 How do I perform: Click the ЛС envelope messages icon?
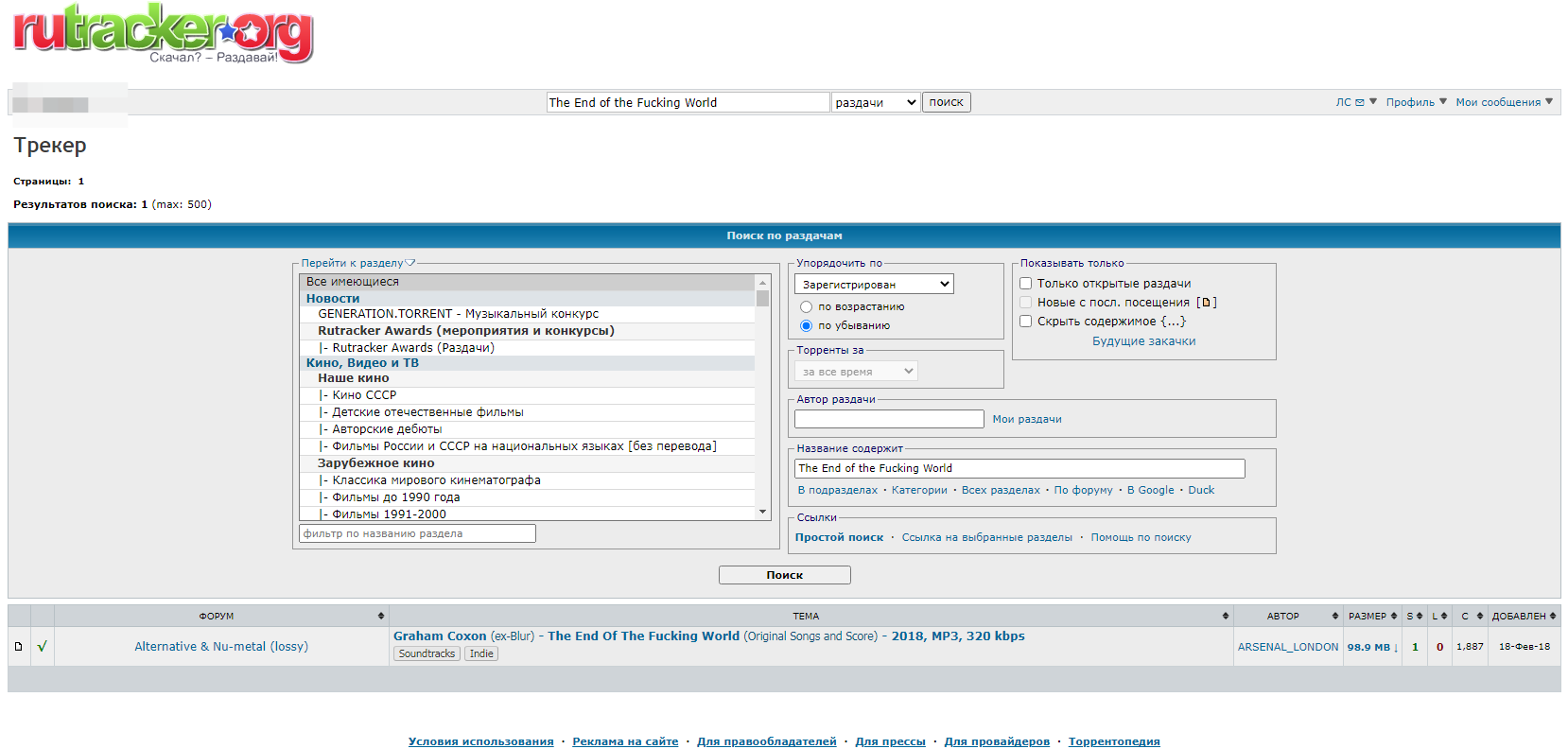point(1359,102)
